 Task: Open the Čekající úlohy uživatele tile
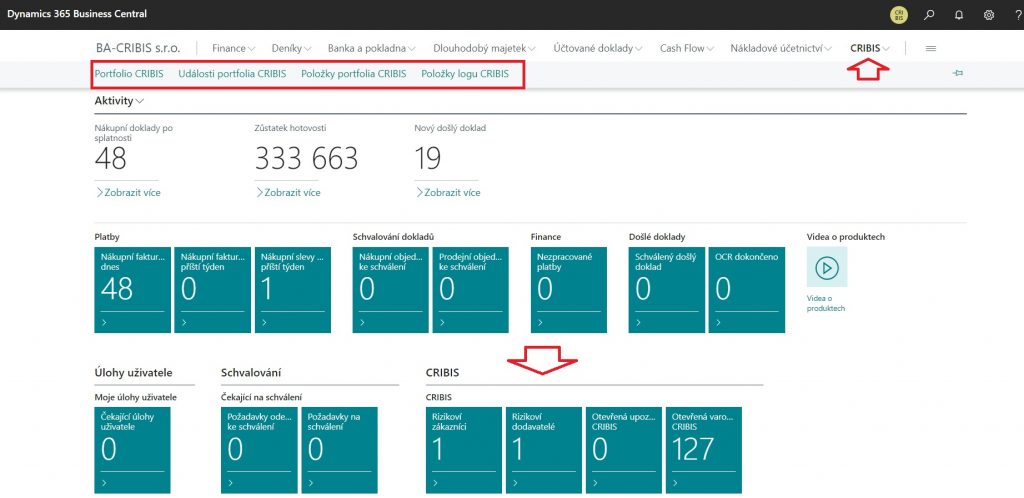(133, 450)
